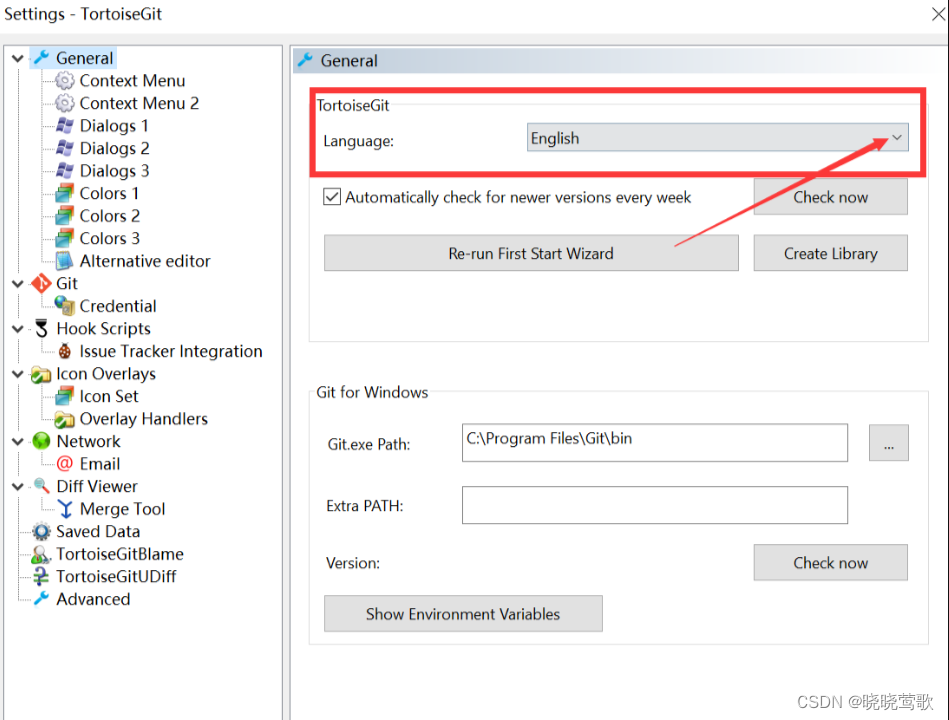Click Check now beside Version label
This screenshot has width=949, height=720.
[x=830, y=563]
